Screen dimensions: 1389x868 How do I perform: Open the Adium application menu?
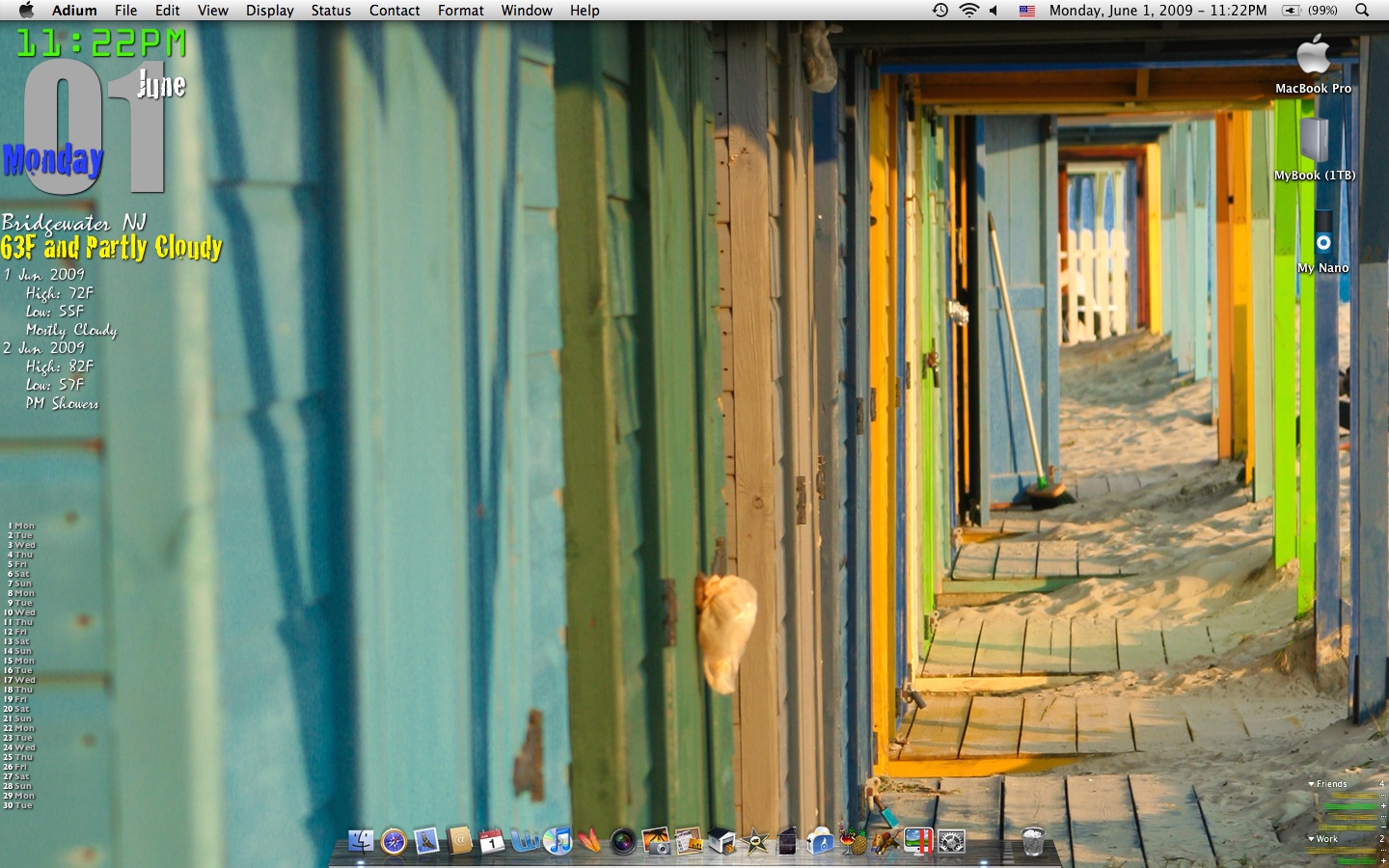click(x=74, y=10)
